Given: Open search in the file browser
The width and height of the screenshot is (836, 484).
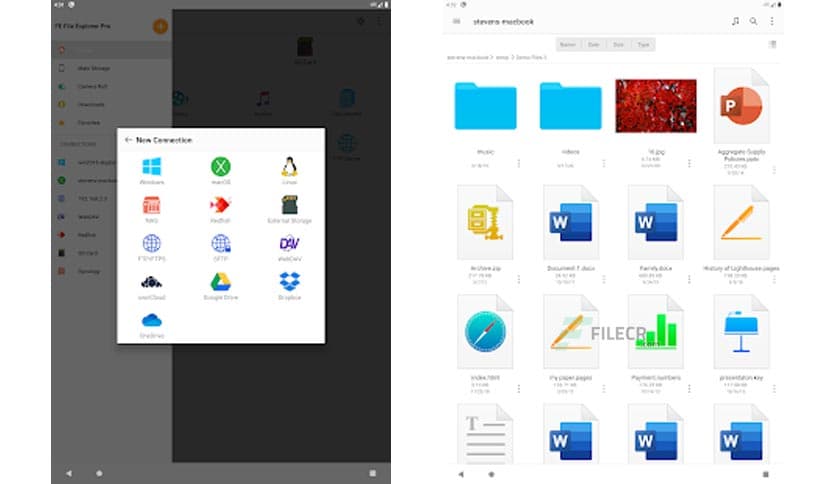Looking at the screenshot, I should 753,21.
